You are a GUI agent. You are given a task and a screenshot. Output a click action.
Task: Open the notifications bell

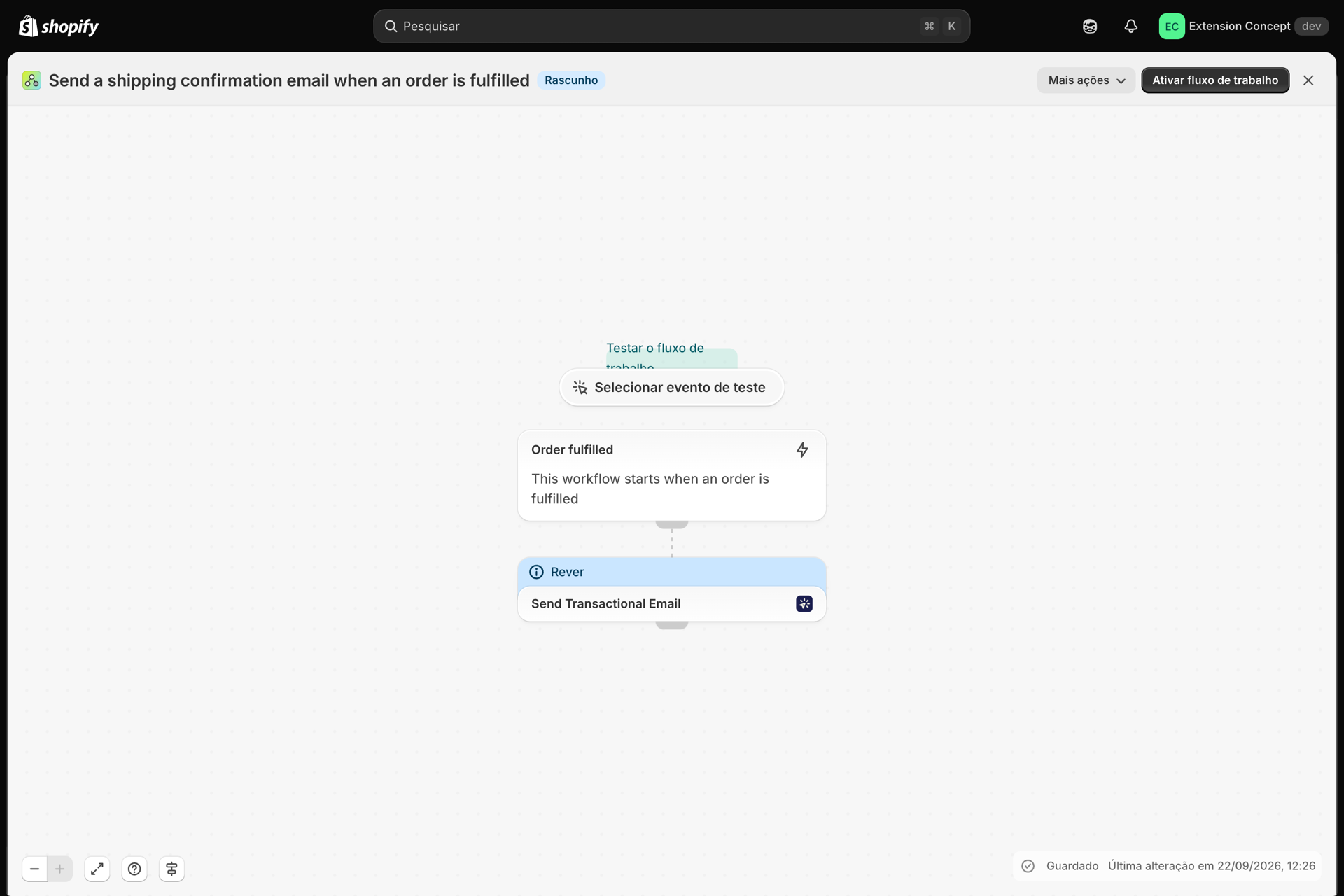[x=1130, y=26]
